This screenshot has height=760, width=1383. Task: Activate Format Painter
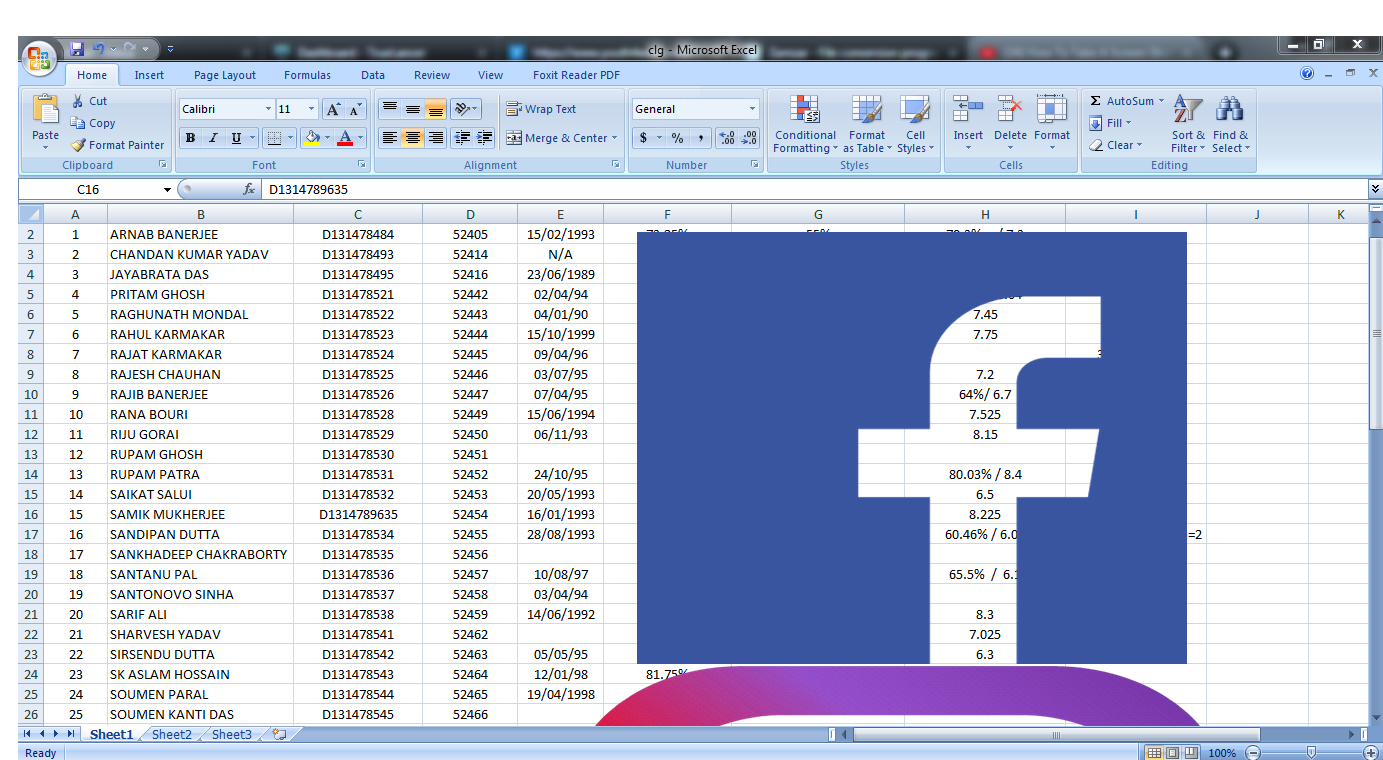point(117,145)
